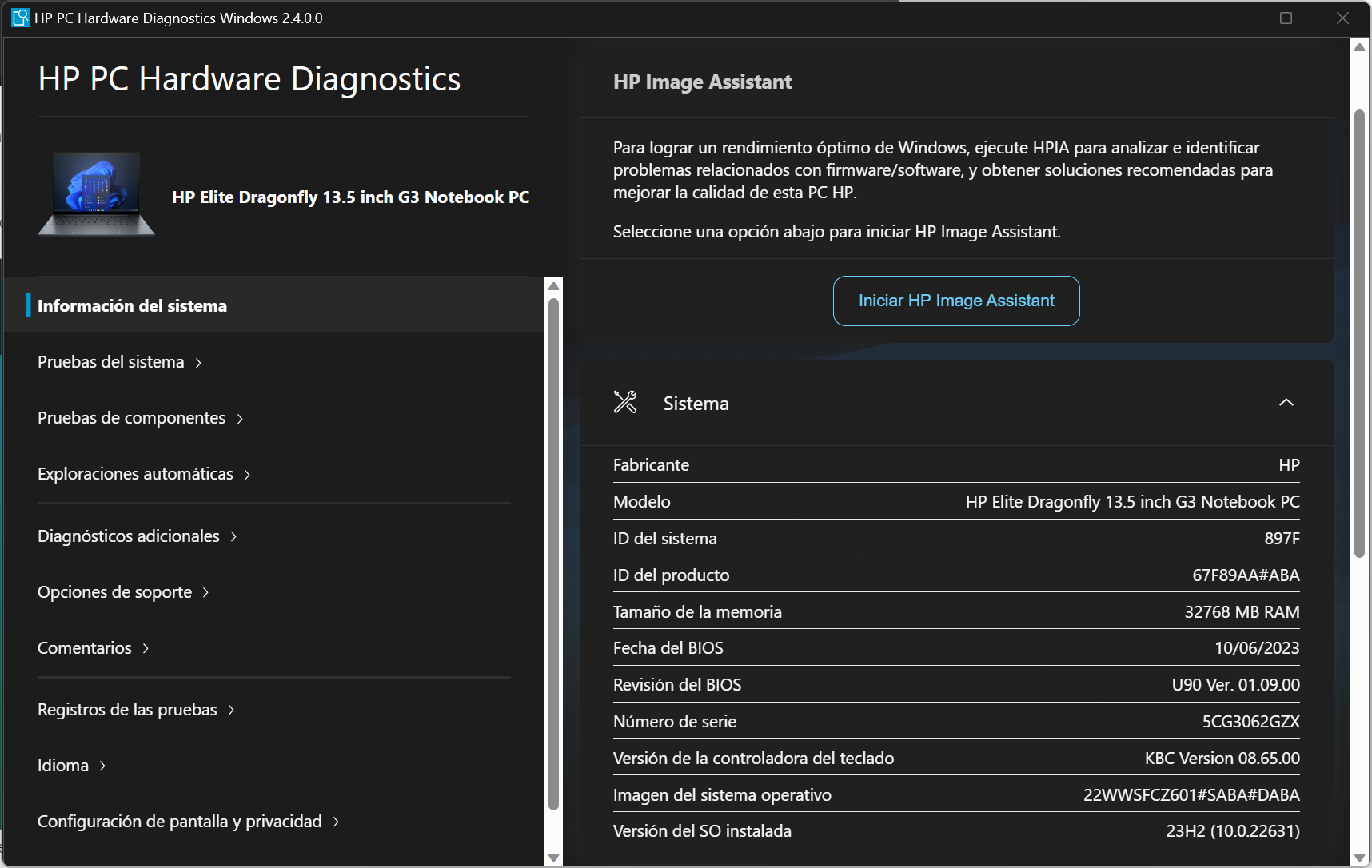Open Registros de las pruebas item

coord(128,710)
